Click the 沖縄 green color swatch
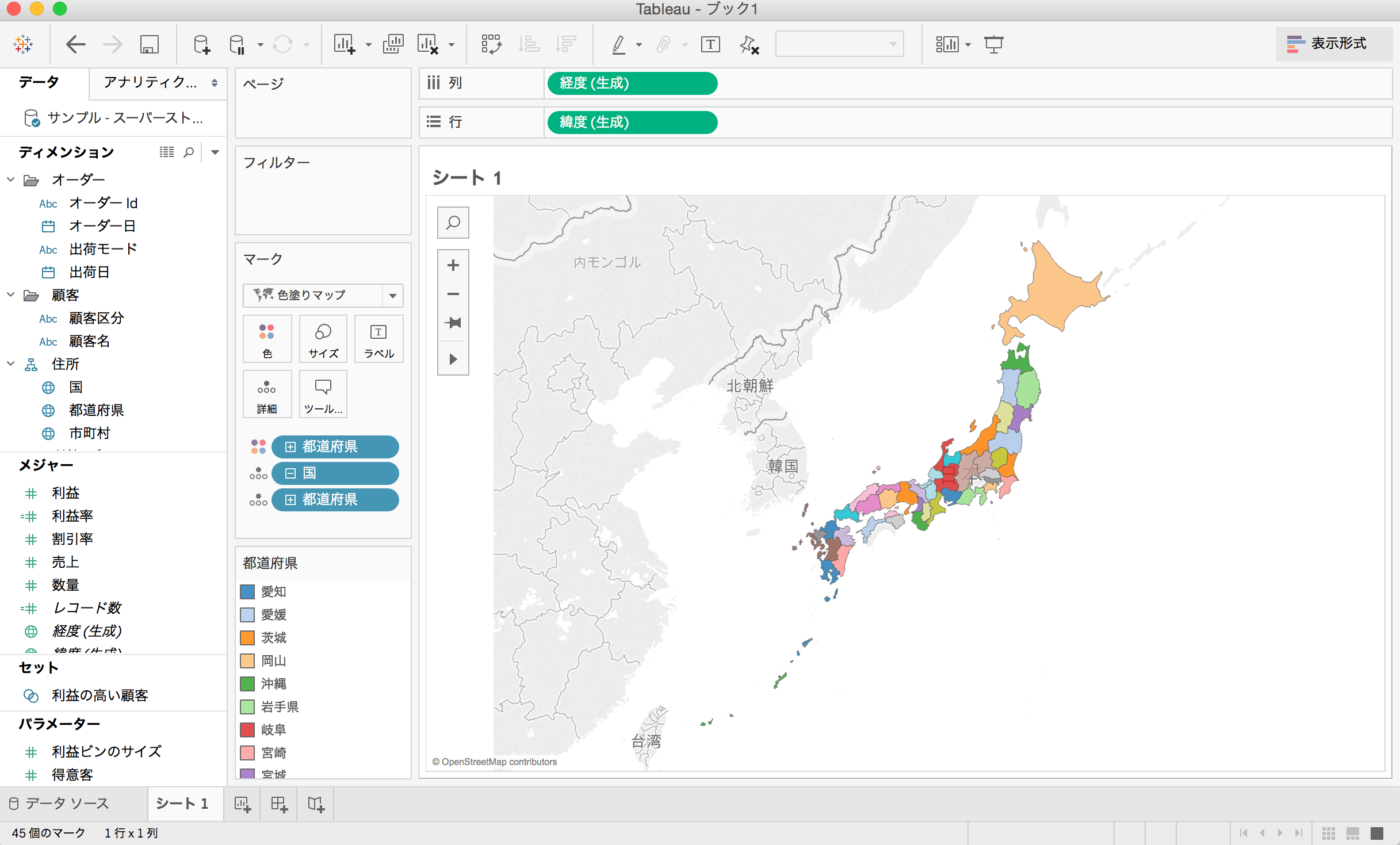This screenshot has height=845, width=1400. pos(247,684)
